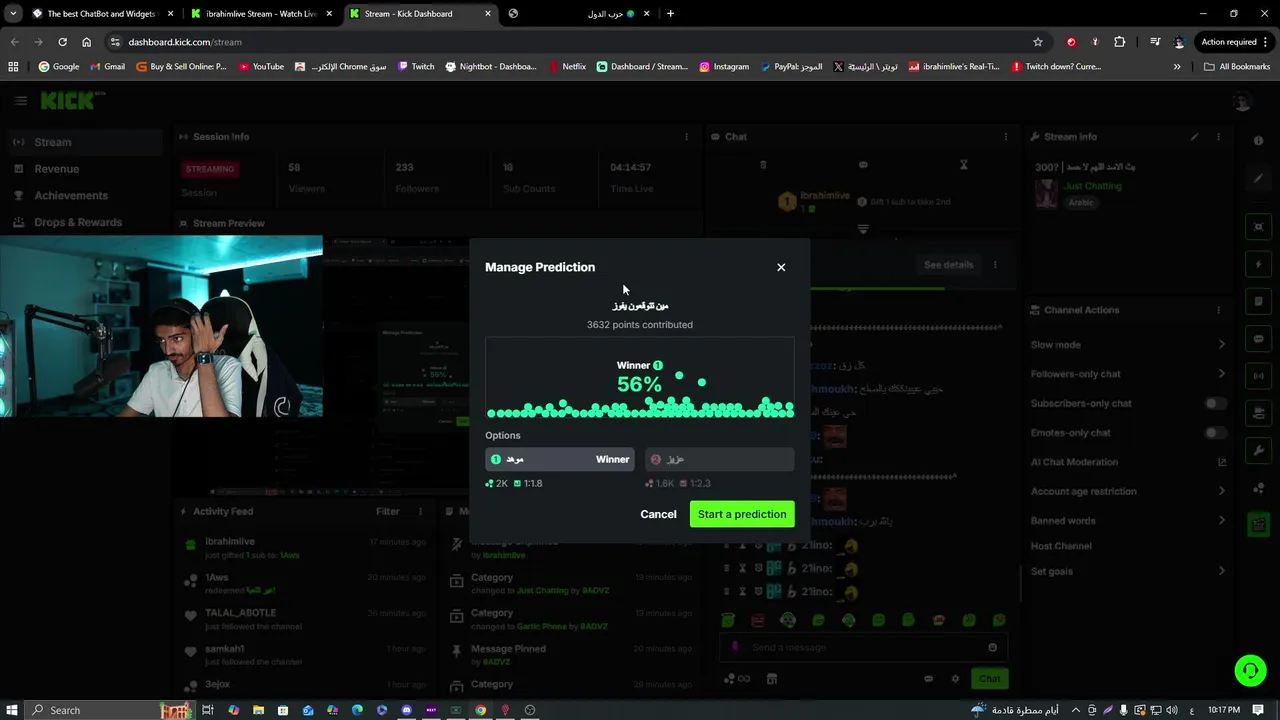Toggle the hamburger sidebar menu
The image size is (1280, 720).
click(x=20, y=101)
